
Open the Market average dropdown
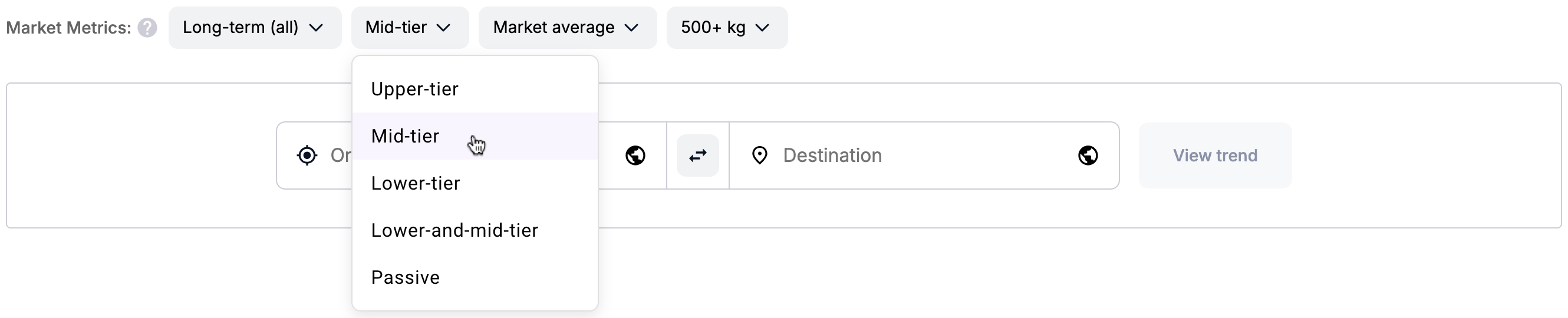click(567, 28)
